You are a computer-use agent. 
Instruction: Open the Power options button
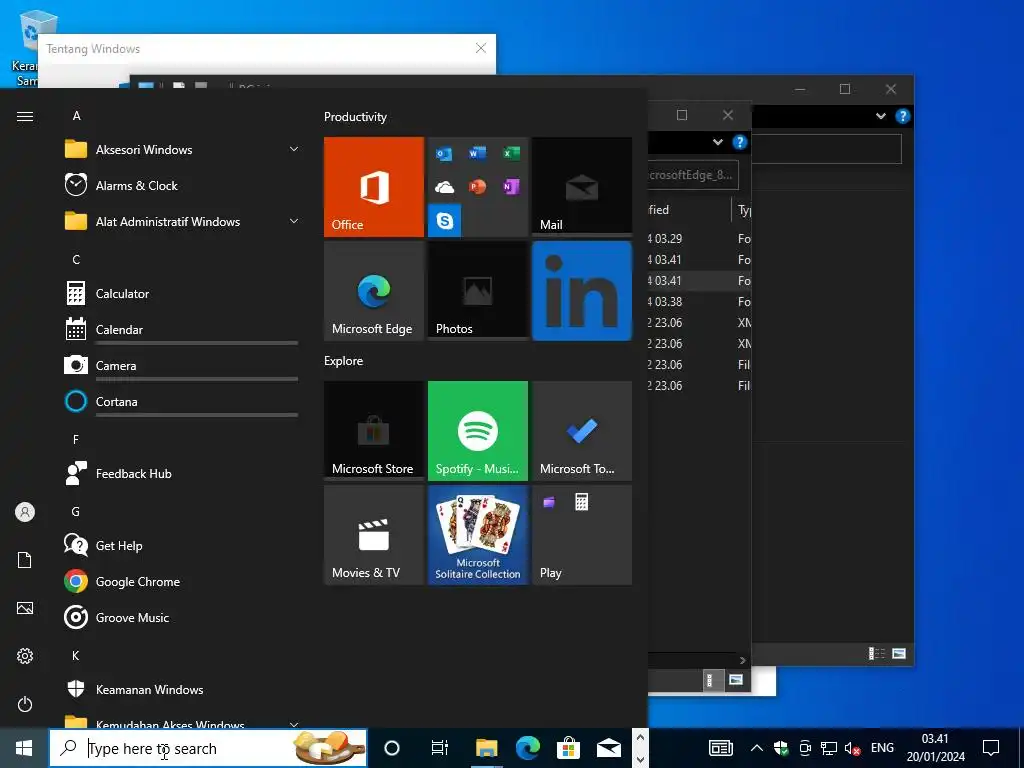click(x=25, y=704)
